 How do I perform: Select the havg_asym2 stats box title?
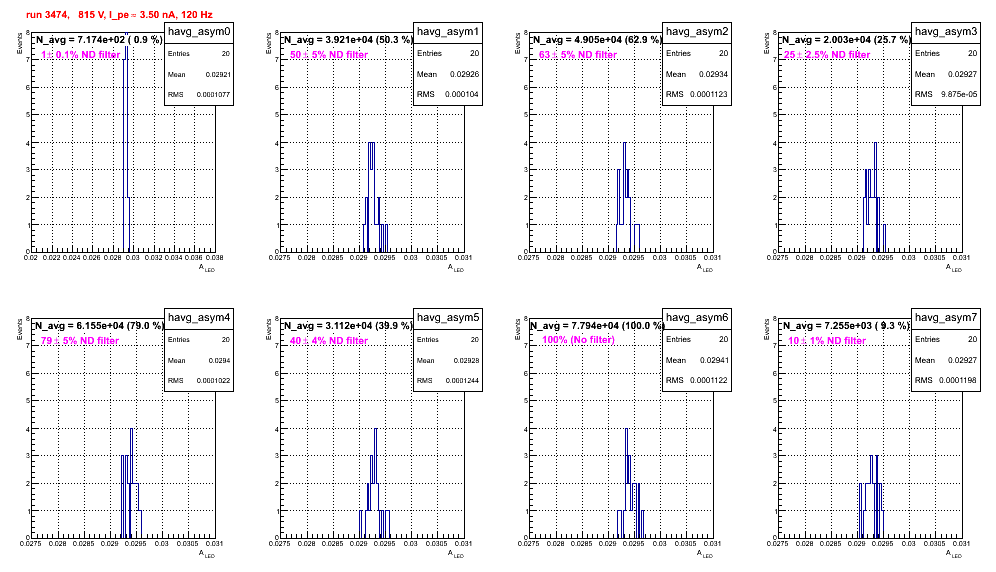[697, 32]
